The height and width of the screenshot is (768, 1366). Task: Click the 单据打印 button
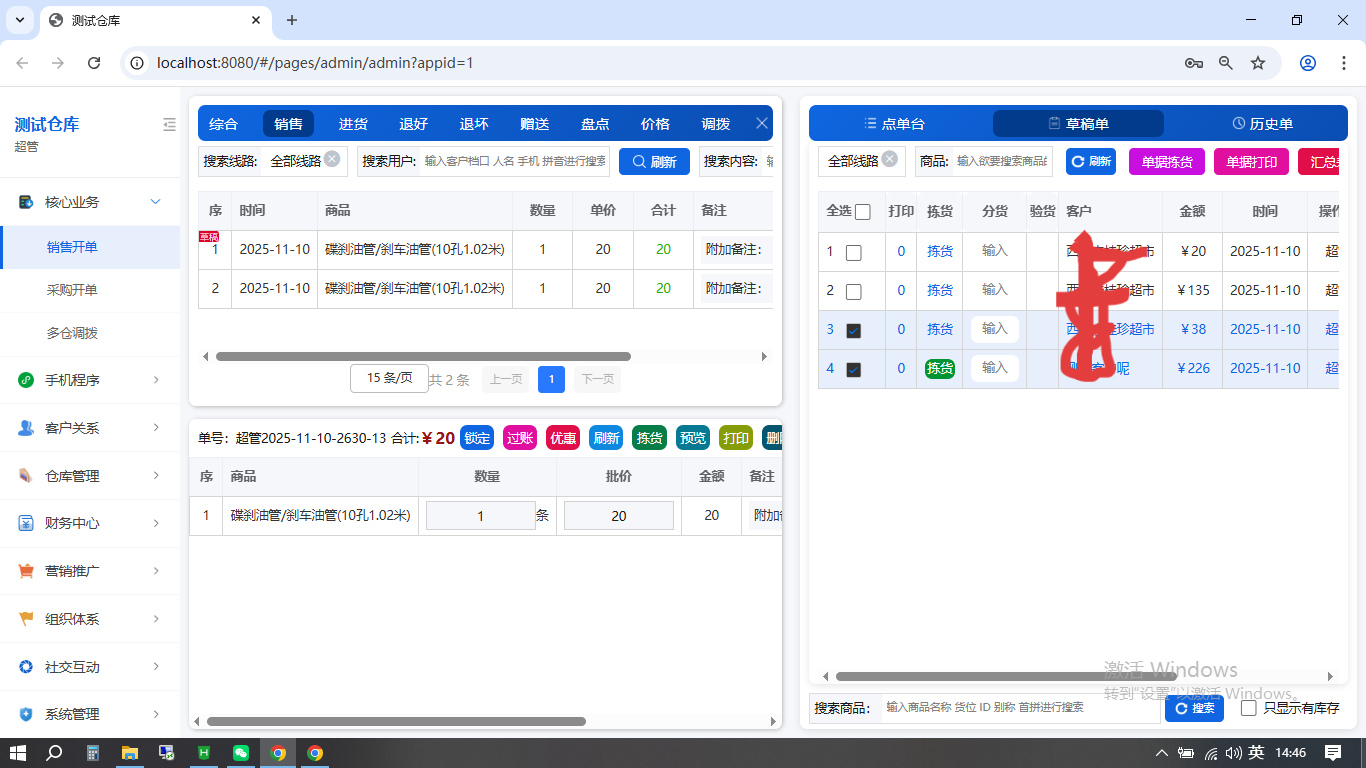tap(1251, 161)
